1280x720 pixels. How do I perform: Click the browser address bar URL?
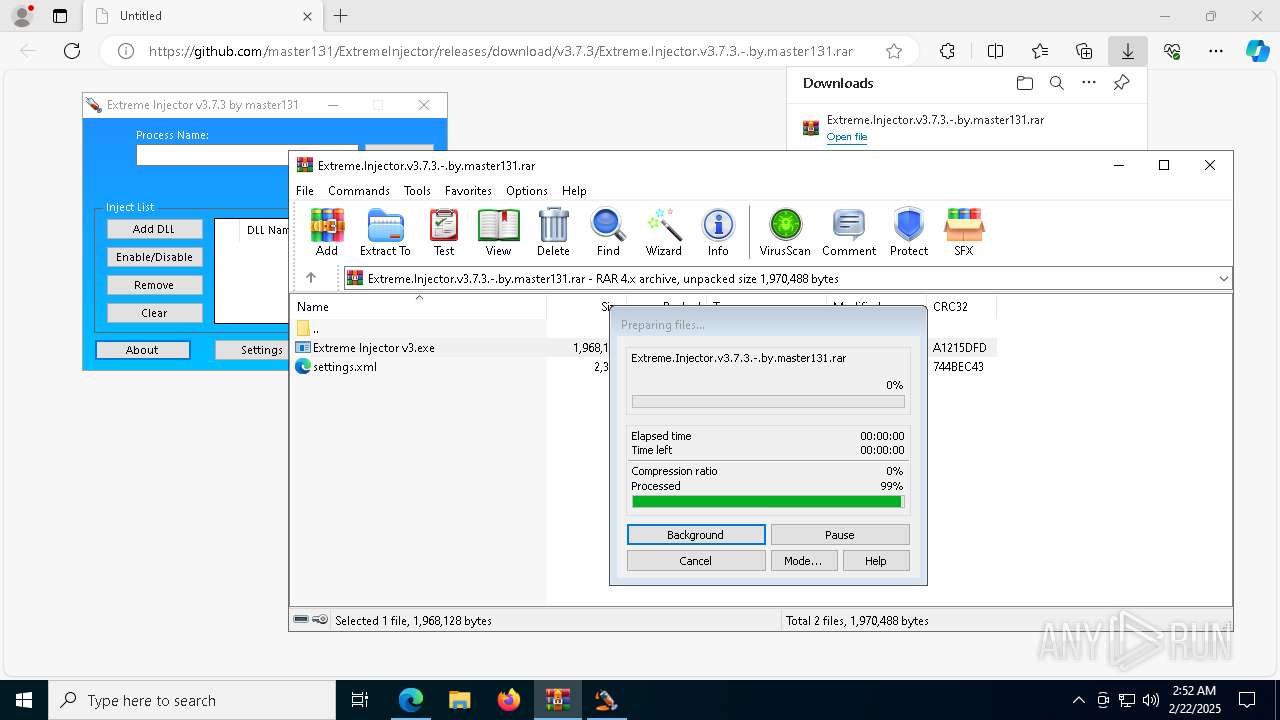[x=501, y=51]
